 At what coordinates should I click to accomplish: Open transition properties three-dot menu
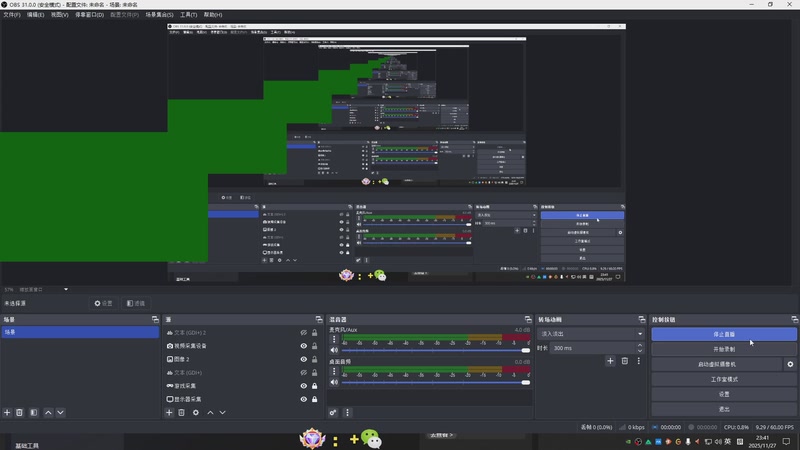[x=638, y=361]
